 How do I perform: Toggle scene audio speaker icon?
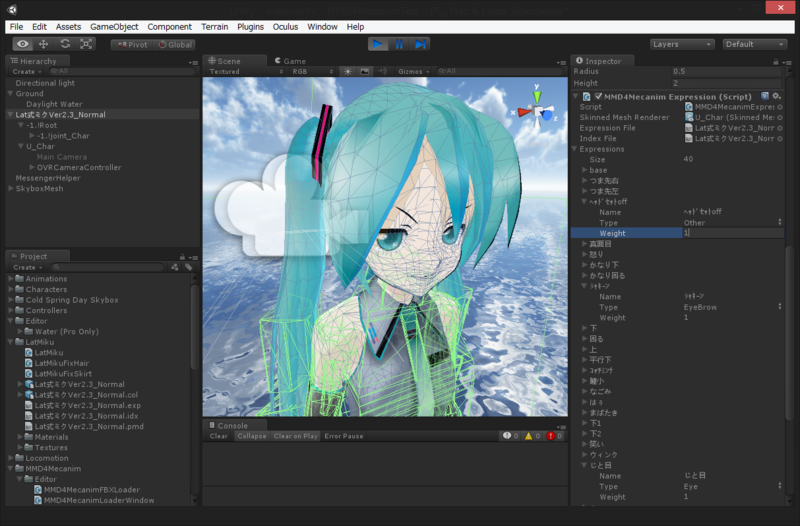(x=382, y=71)
